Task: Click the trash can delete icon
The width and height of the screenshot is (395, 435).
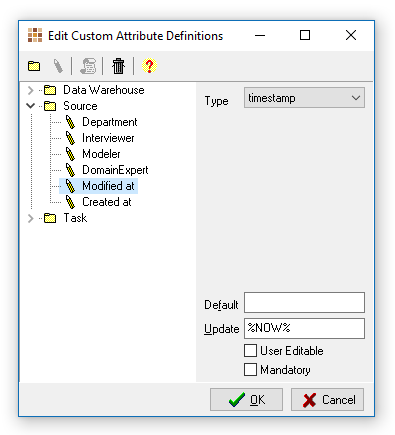Action: [x=118, y=66]
